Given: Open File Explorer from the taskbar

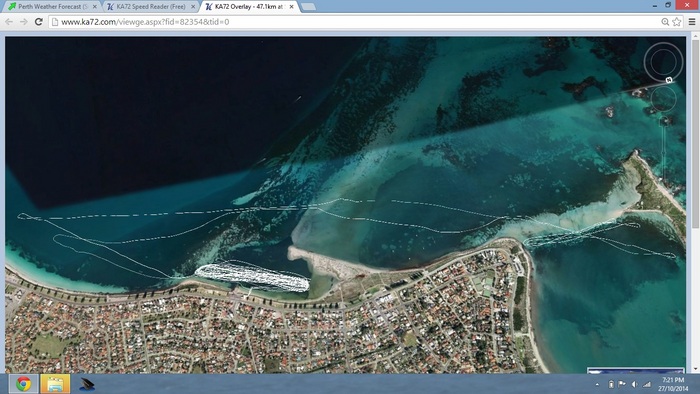Looking at the screenshot, I should (55, 384).
